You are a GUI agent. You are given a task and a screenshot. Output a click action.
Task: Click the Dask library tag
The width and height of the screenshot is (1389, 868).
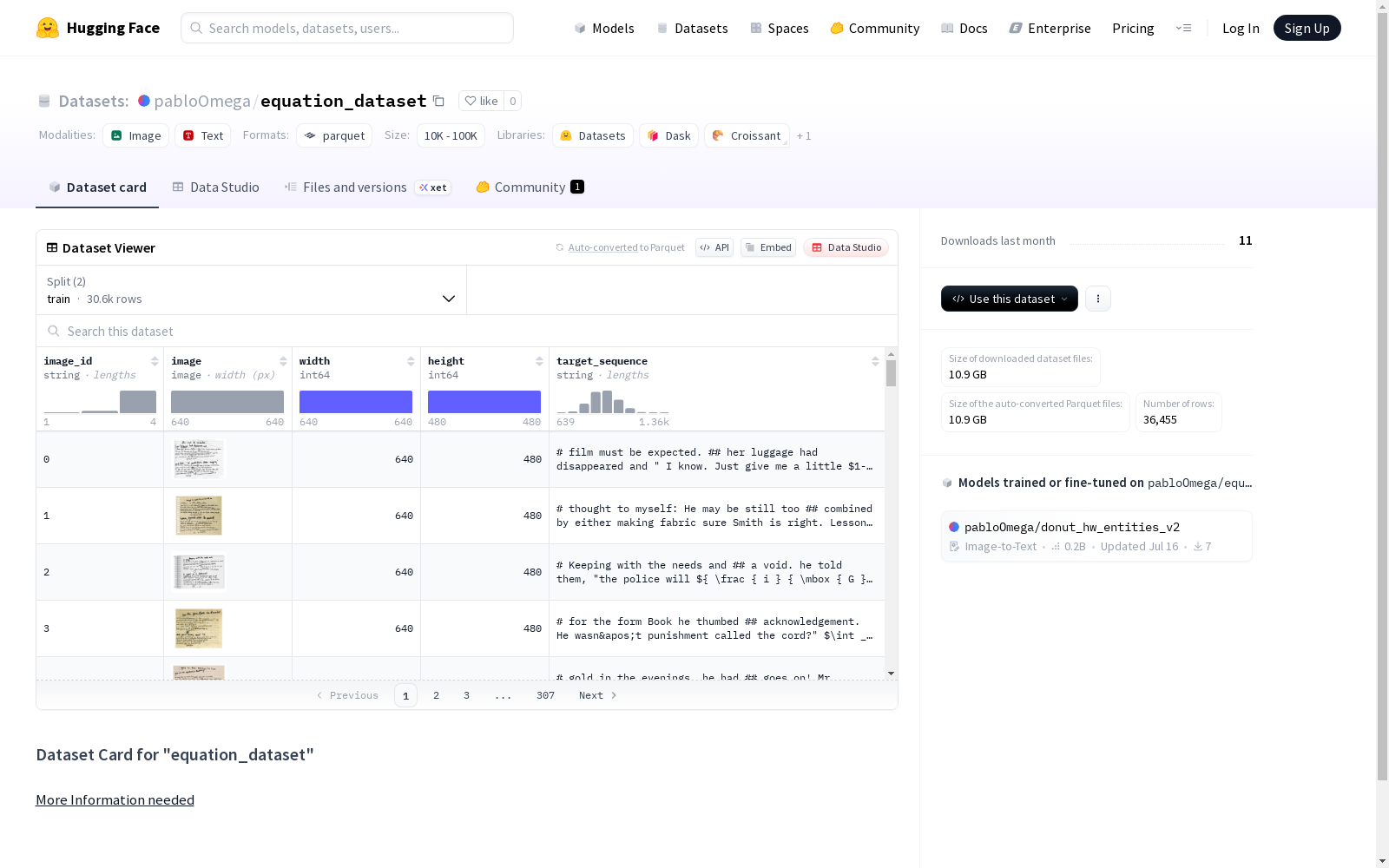669,135
